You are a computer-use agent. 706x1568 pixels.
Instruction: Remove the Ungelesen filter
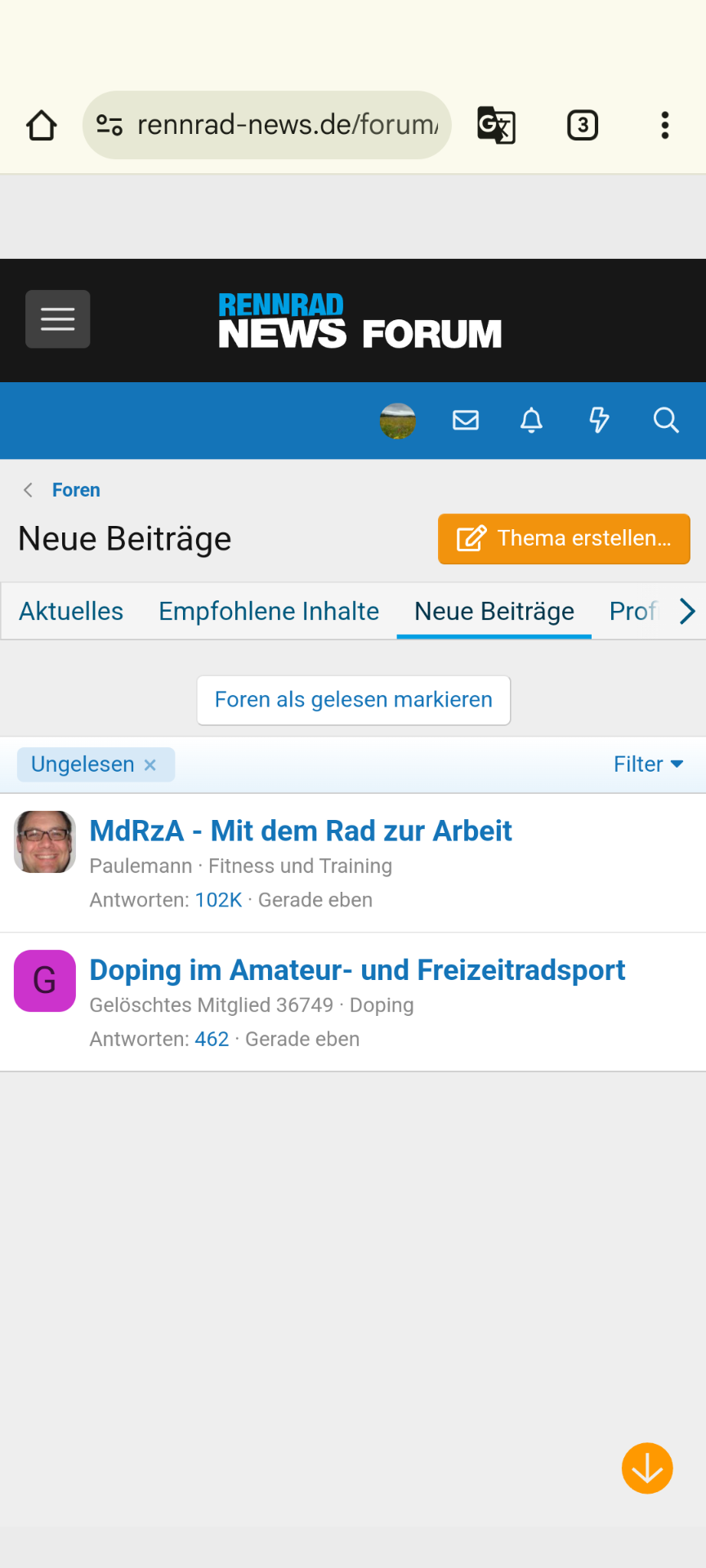150,765
